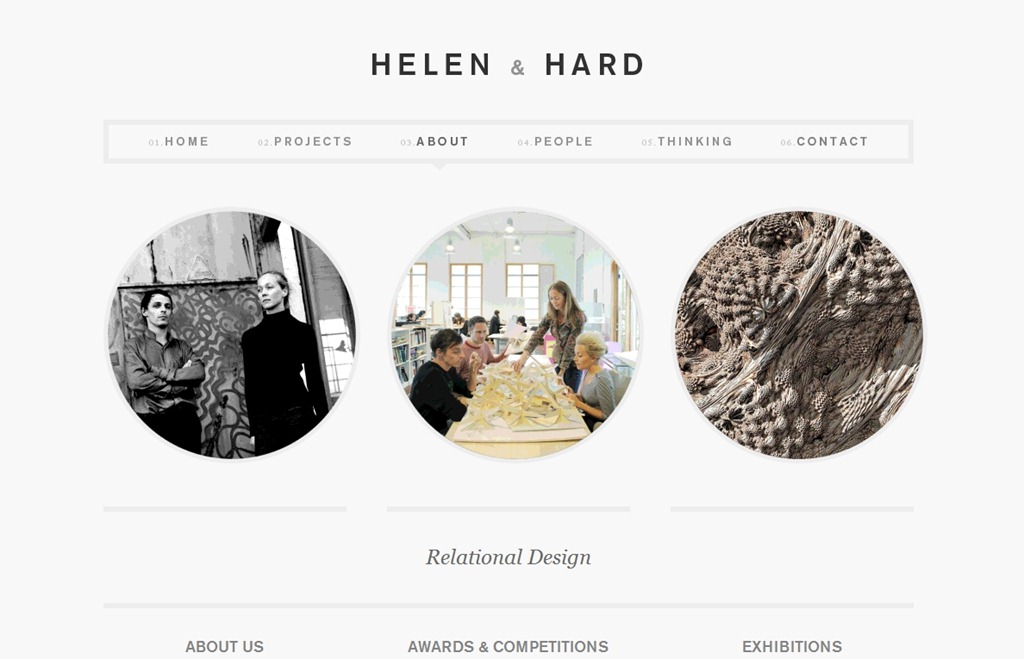Viewport: 1024px width, 659px height.
Task: Click the Relational Design title text
Action: point(508,557)
